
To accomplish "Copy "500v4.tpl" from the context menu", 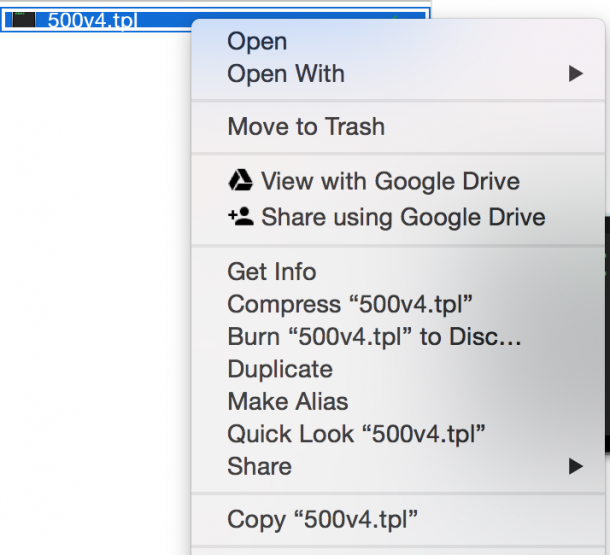I will click(x=322, y=519).
